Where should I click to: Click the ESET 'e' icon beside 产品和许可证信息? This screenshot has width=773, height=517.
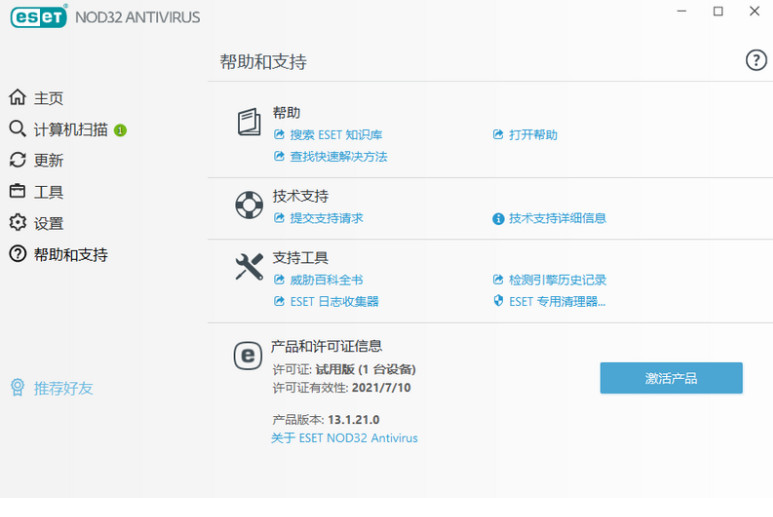248,355
